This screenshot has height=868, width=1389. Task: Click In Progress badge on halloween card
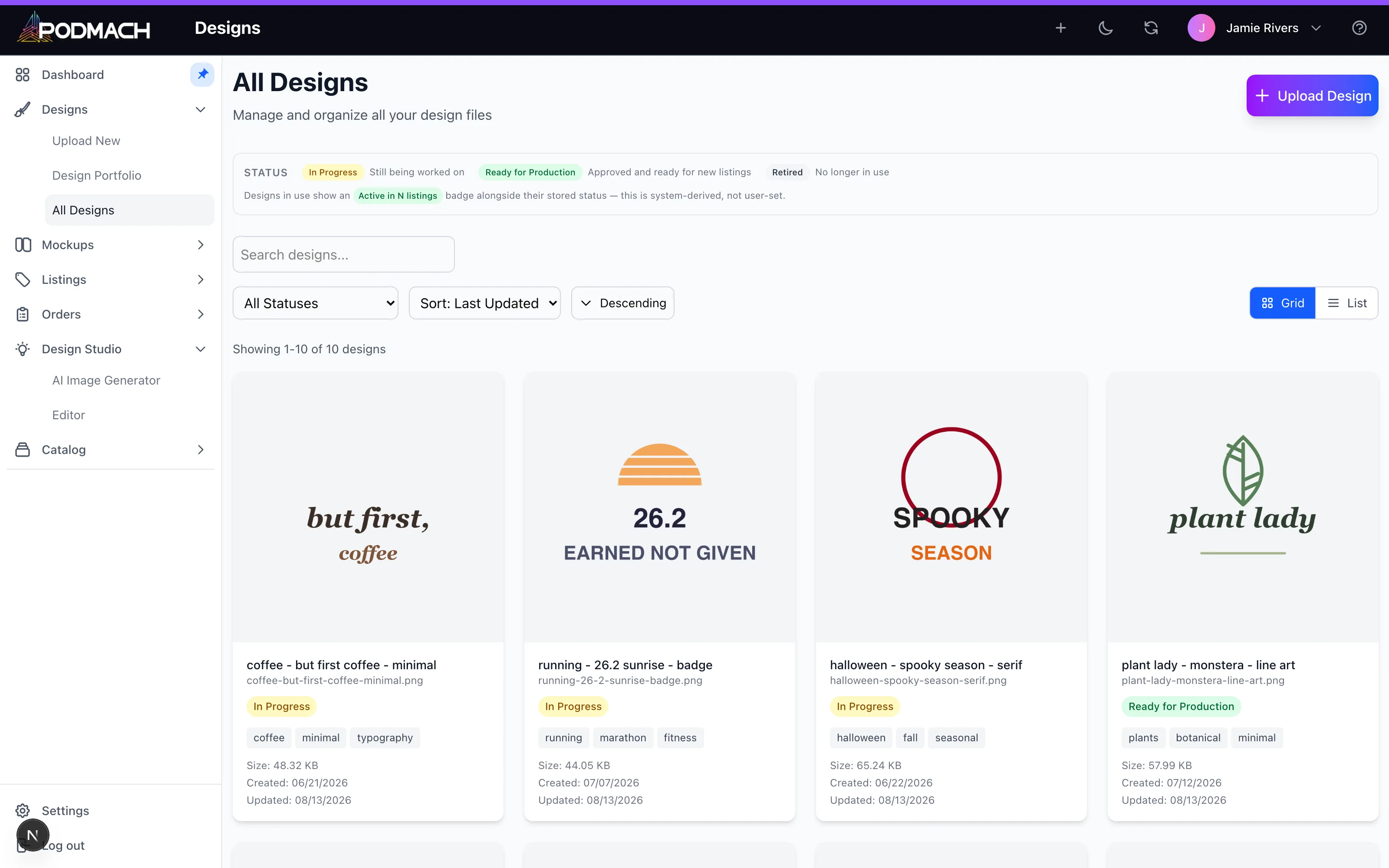(x=865, y=706)
